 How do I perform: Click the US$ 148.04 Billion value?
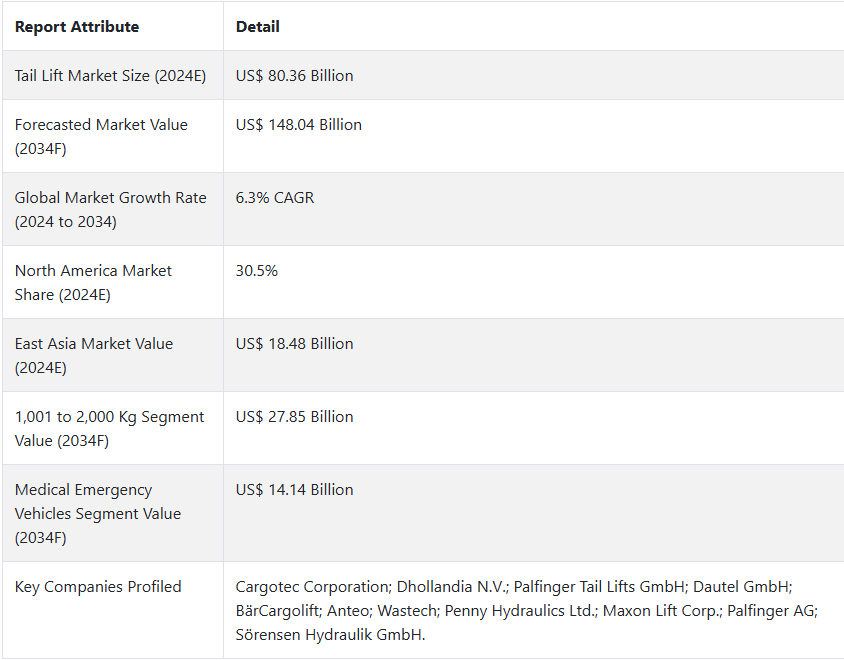point(299,125)
